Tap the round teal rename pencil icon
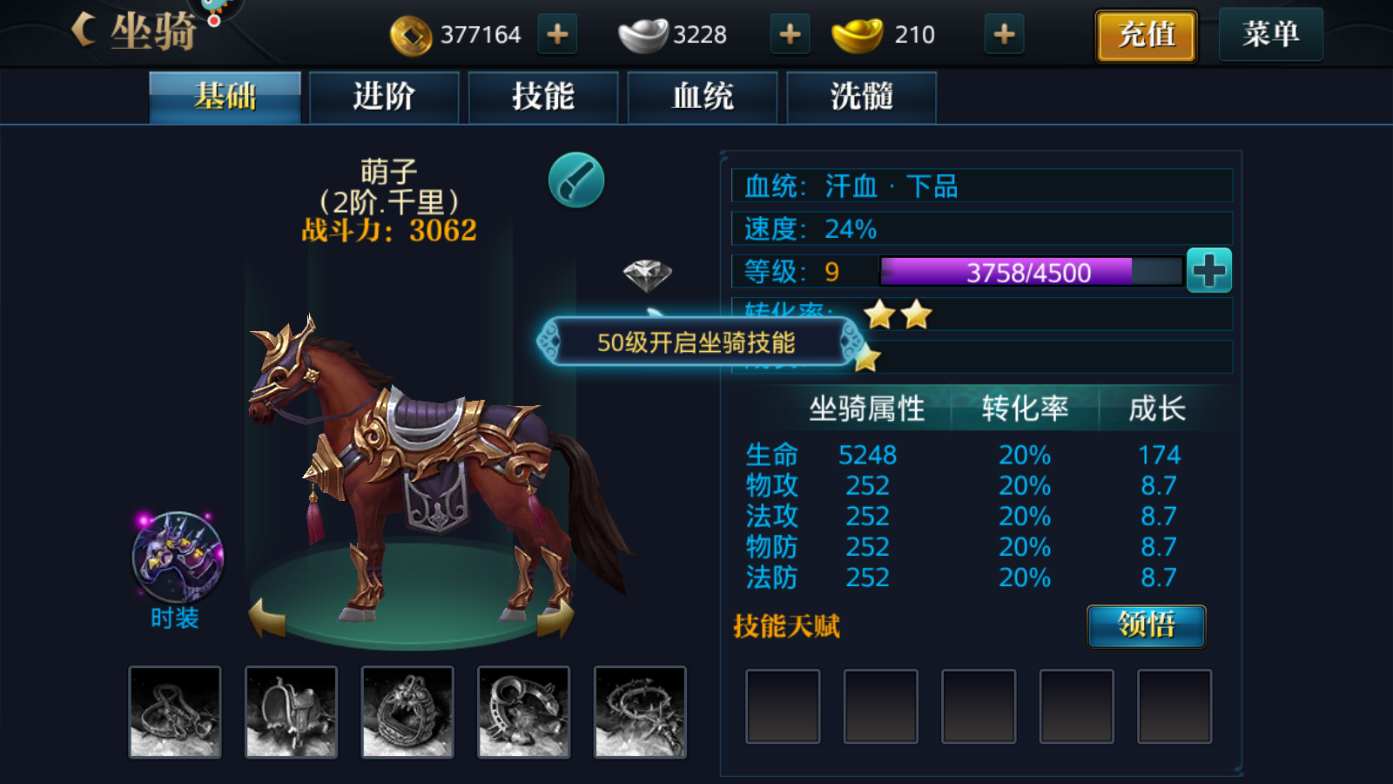1393x784 pixels. tap(576, 180)
